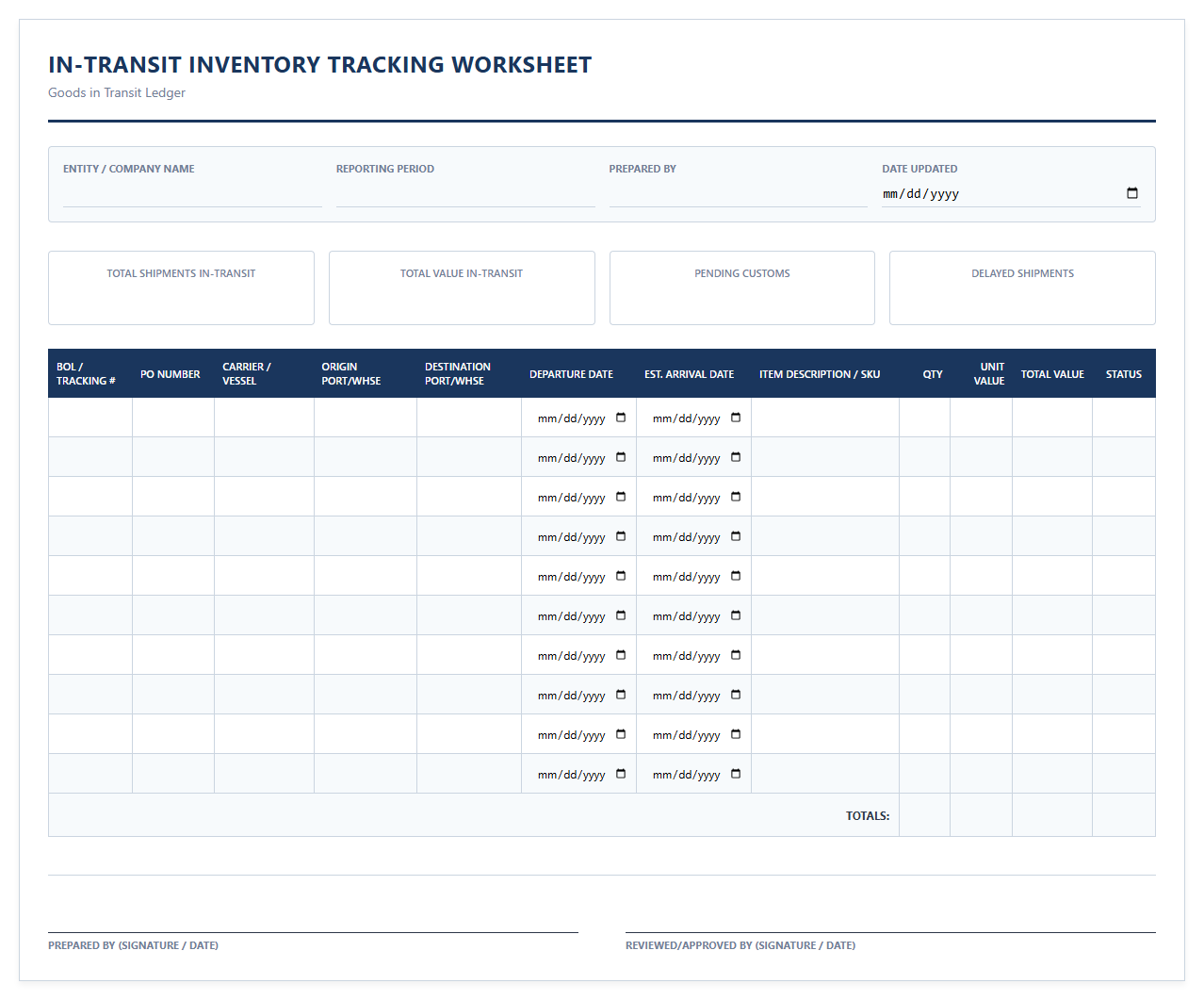Open fourth row departure date calendar icon
Screen dimensions: 1204x1000
coord(621,536)
